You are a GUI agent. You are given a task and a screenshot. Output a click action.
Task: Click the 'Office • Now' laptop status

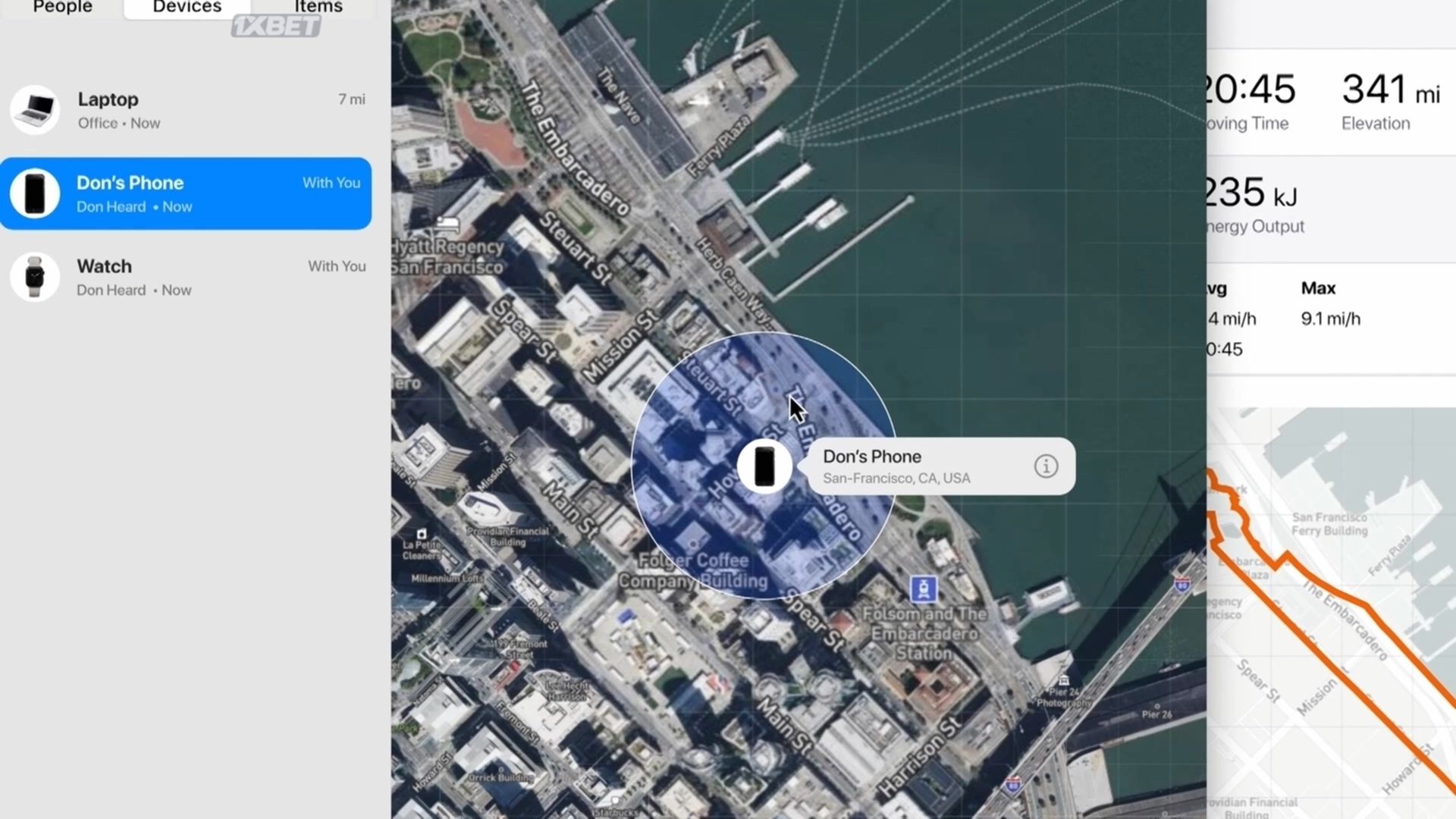(119, 123)
